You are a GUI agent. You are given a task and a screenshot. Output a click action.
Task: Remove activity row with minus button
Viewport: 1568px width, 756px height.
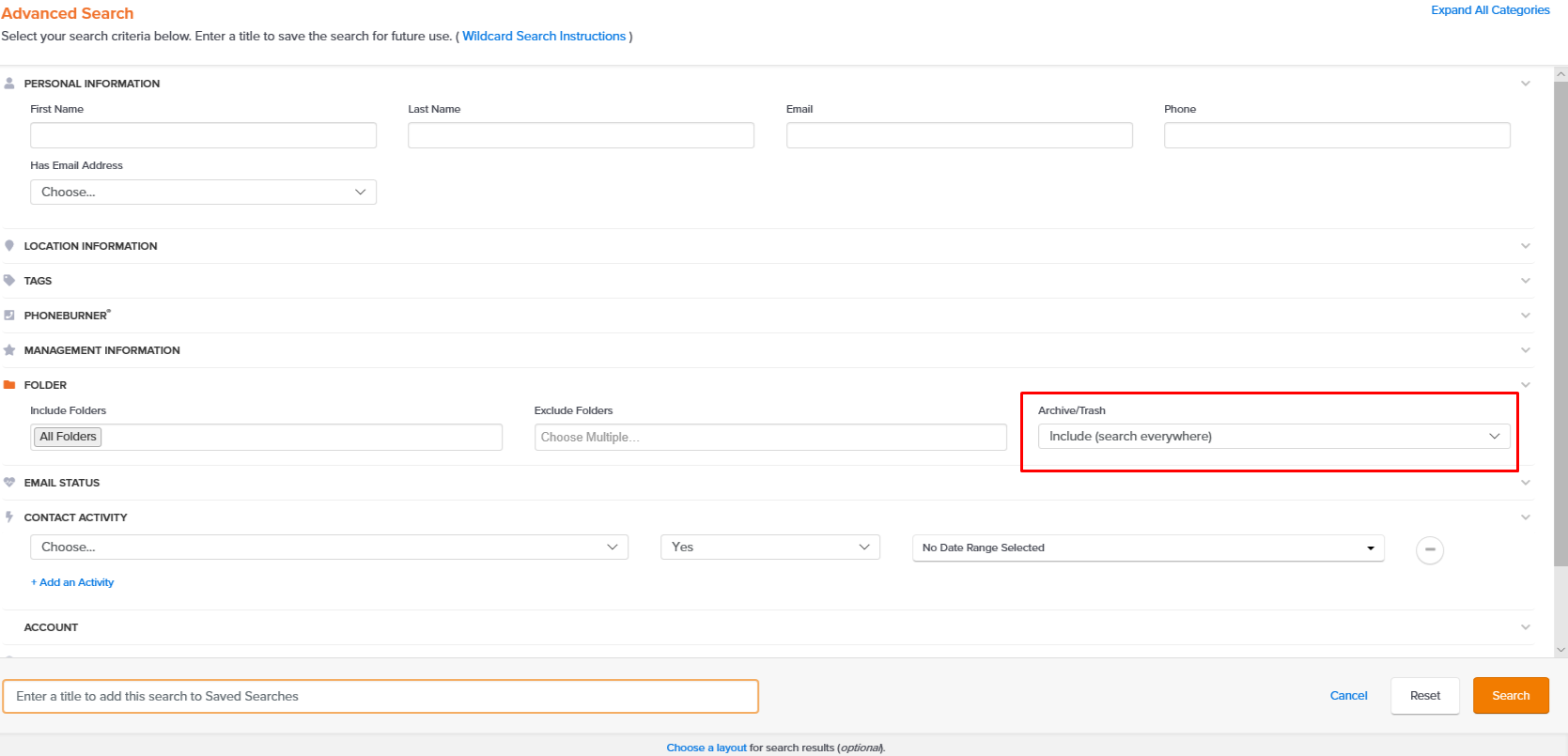point(1430,549)
